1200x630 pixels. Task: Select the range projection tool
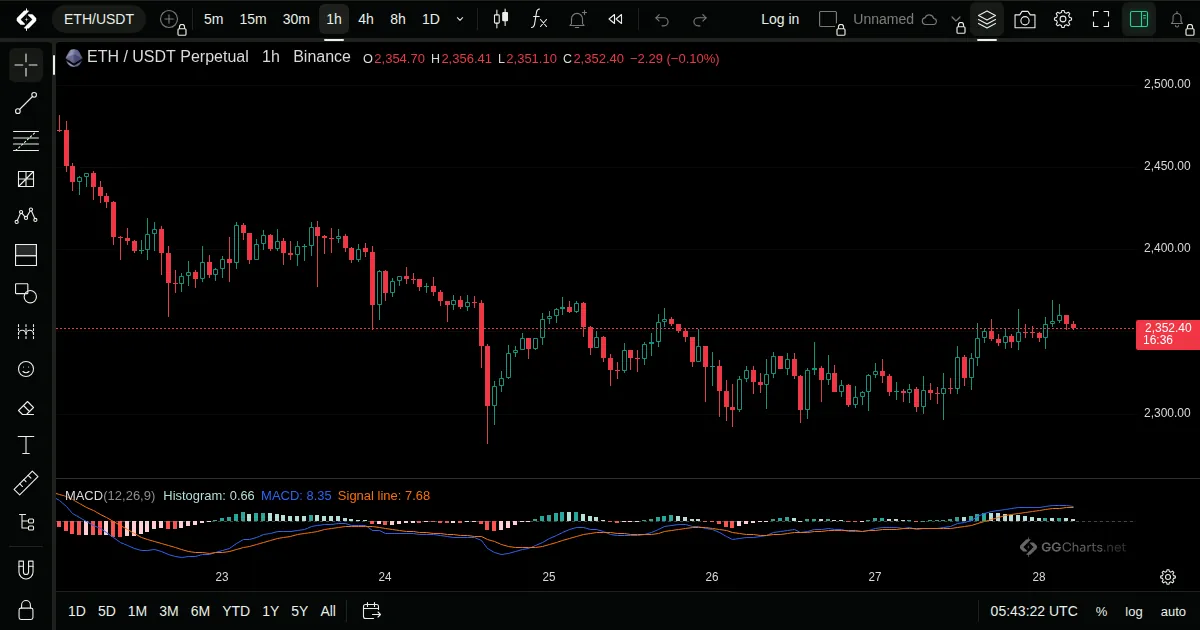[26, 331]
